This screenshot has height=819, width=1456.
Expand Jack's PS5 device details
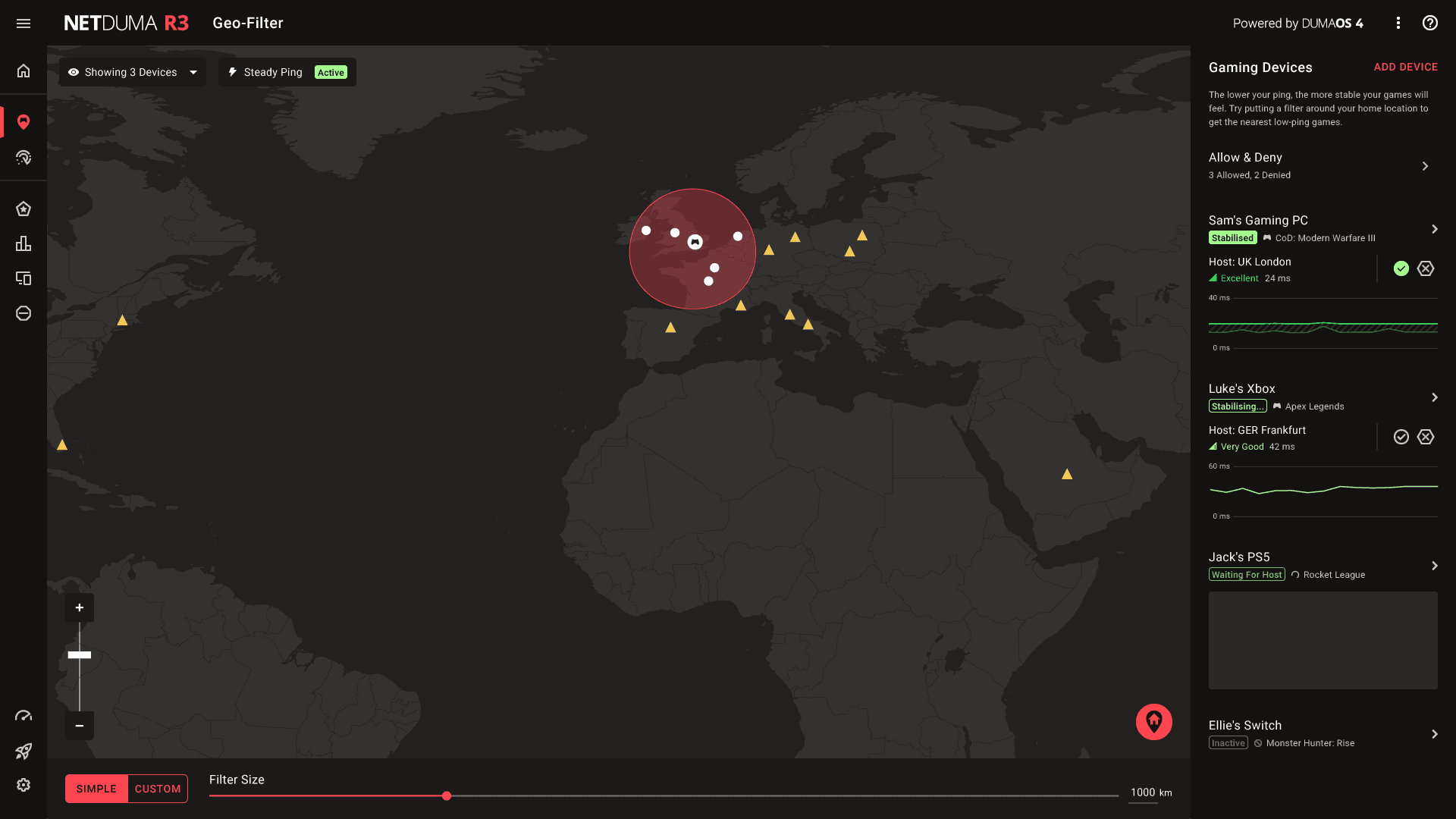(x=1433, y=566)
